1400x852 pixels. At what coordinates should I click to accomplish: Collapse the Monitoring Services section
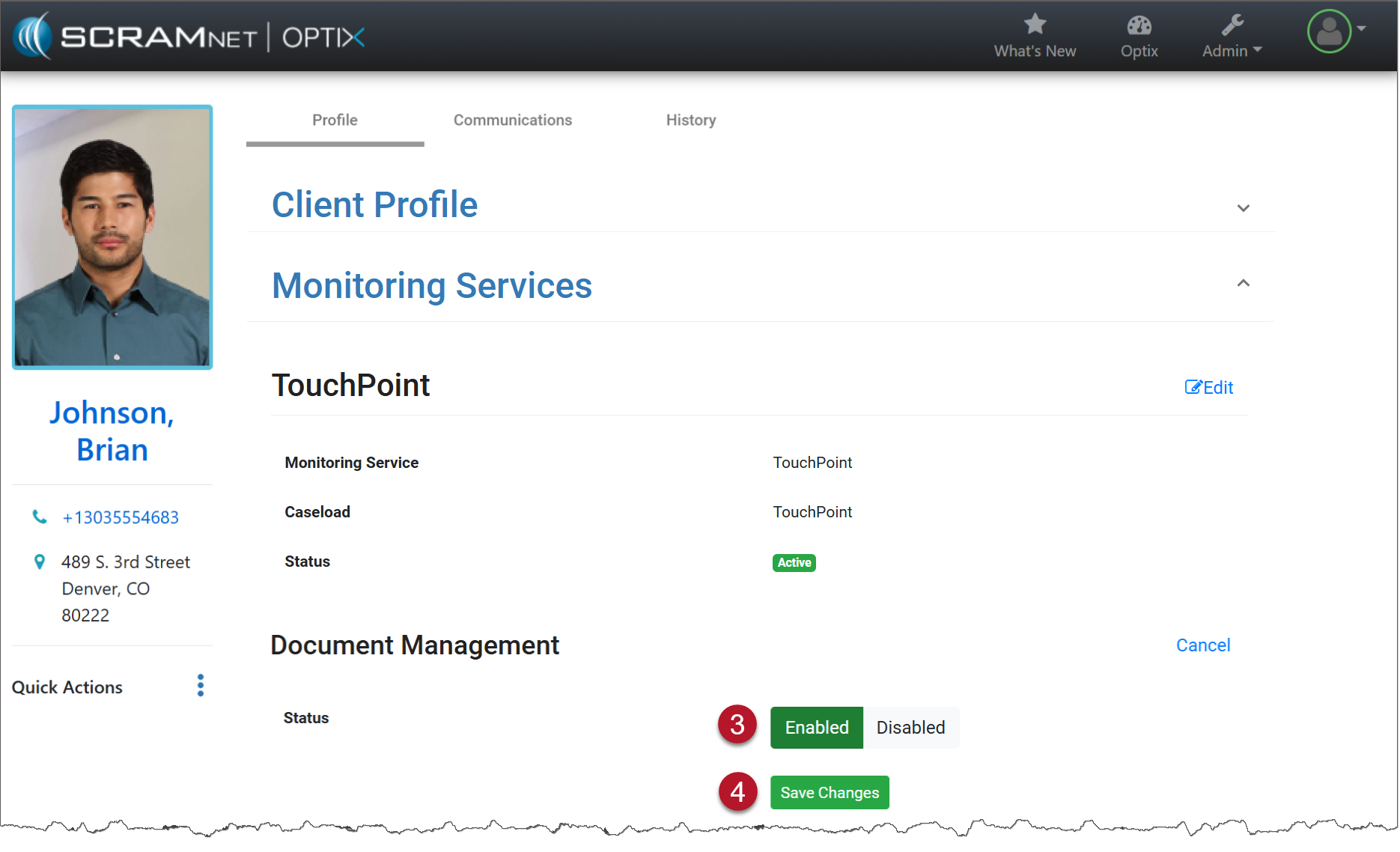point(1243,283)
